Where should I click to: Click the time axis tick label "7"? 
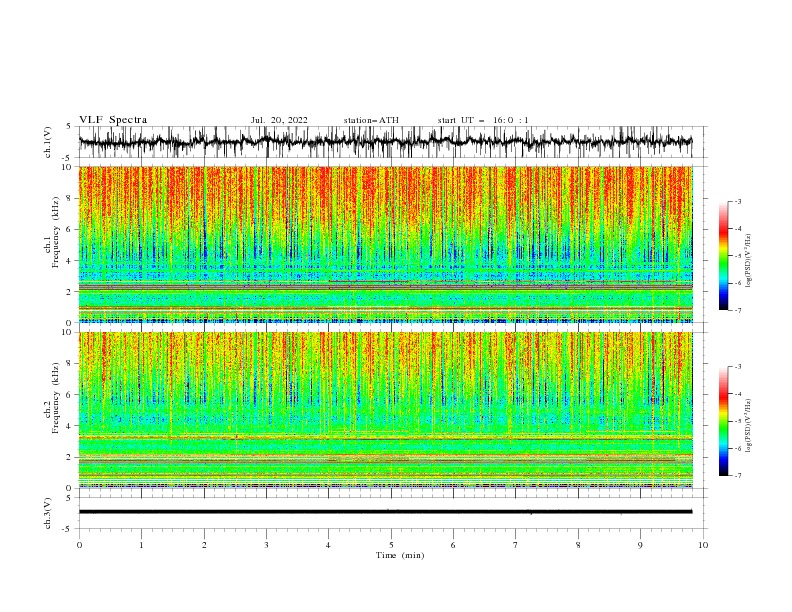click(516, 545)
